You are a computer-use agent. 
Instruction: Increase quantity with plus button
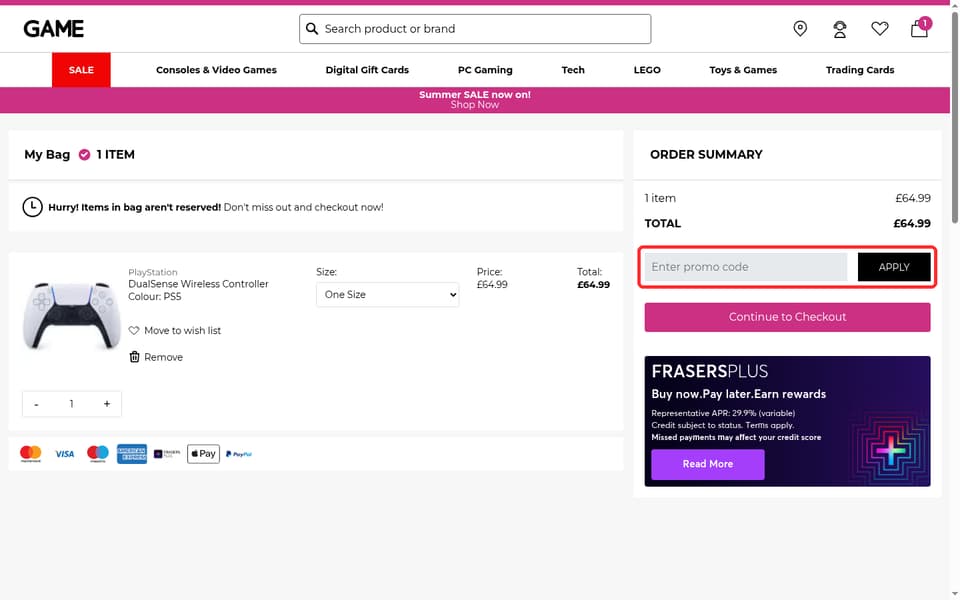[x=107, y=404]
